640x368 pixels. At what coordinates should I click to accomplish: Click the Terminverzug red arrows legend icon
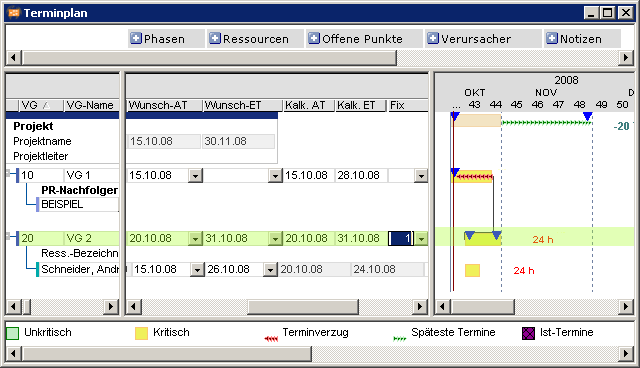pos(271,339)
